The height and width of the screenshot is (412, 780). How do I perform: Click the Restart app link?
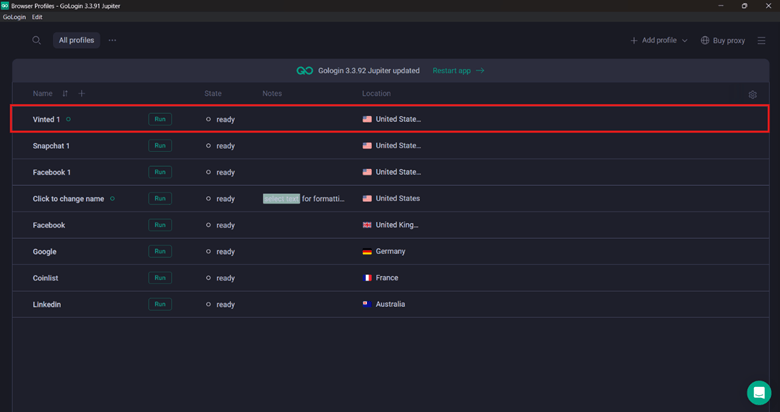(x=458, y=71)
